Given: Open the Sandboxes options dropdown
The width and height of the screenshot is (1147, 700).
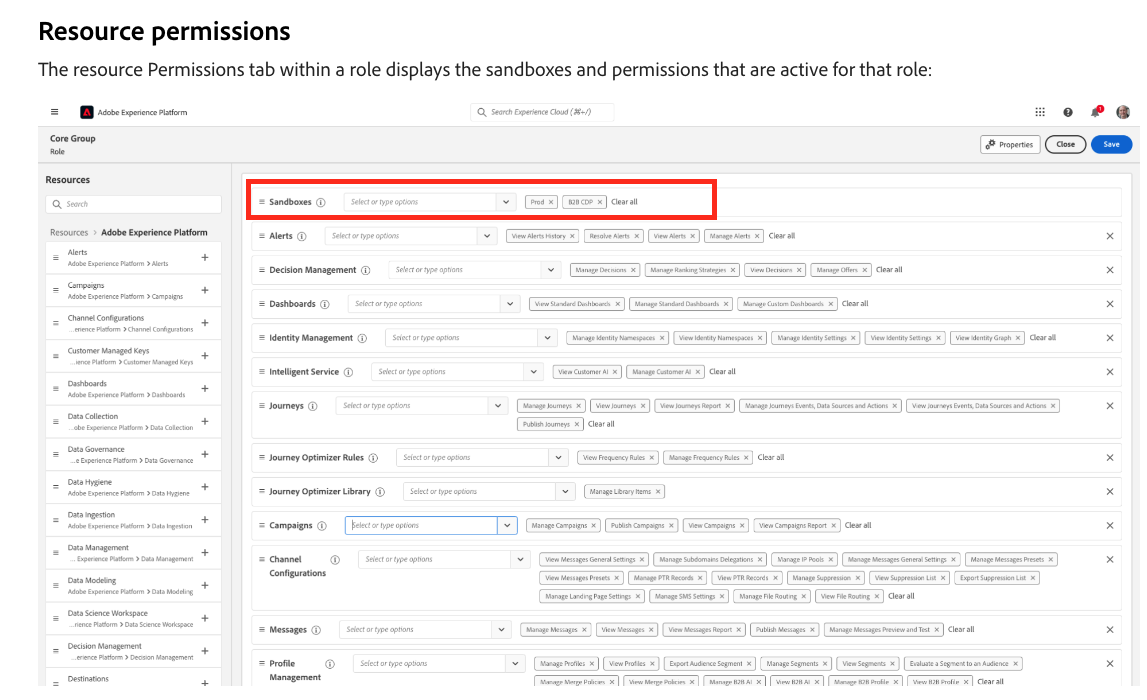Looking at the screenshot, I should pyautogui.click(x=506, y=201).
